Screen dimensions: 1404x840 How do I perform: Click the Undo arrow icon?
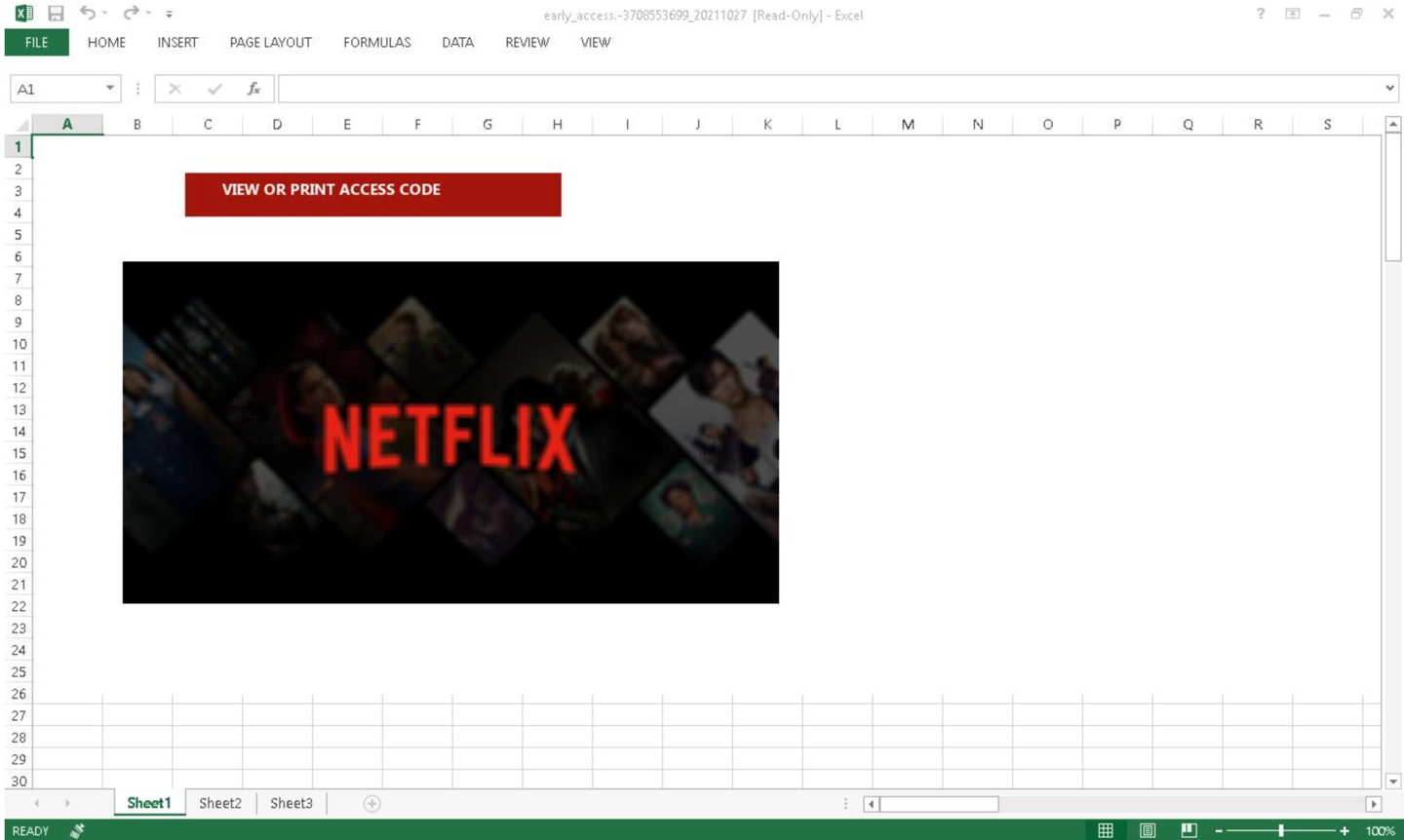[88, 13]
